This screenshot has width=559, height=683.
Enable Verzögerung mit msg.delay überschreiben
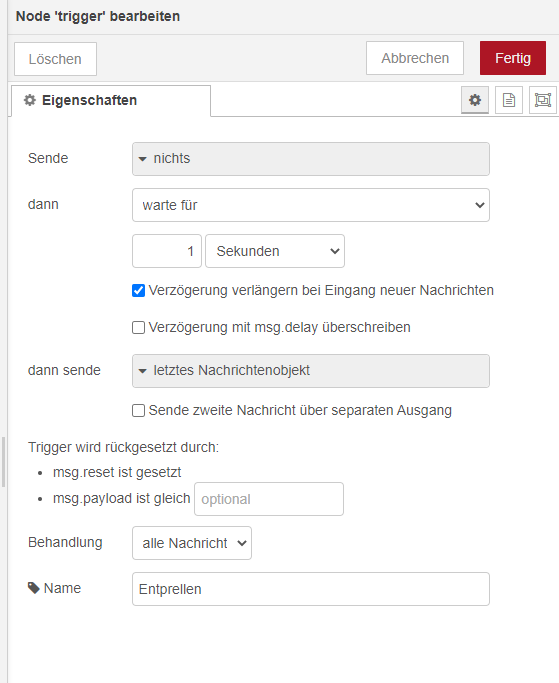pyautogui.click(x=139, y=328)
